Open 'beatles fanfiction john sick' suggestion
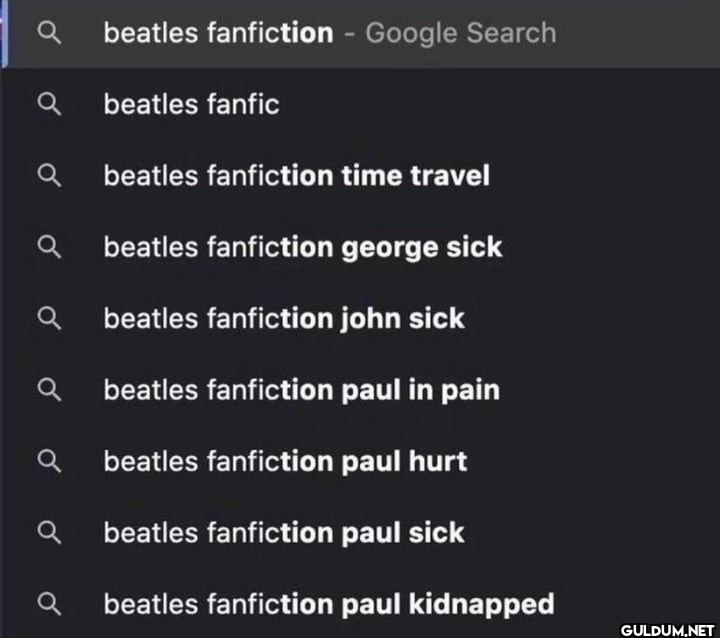The image size is (720, 638). 284,319
